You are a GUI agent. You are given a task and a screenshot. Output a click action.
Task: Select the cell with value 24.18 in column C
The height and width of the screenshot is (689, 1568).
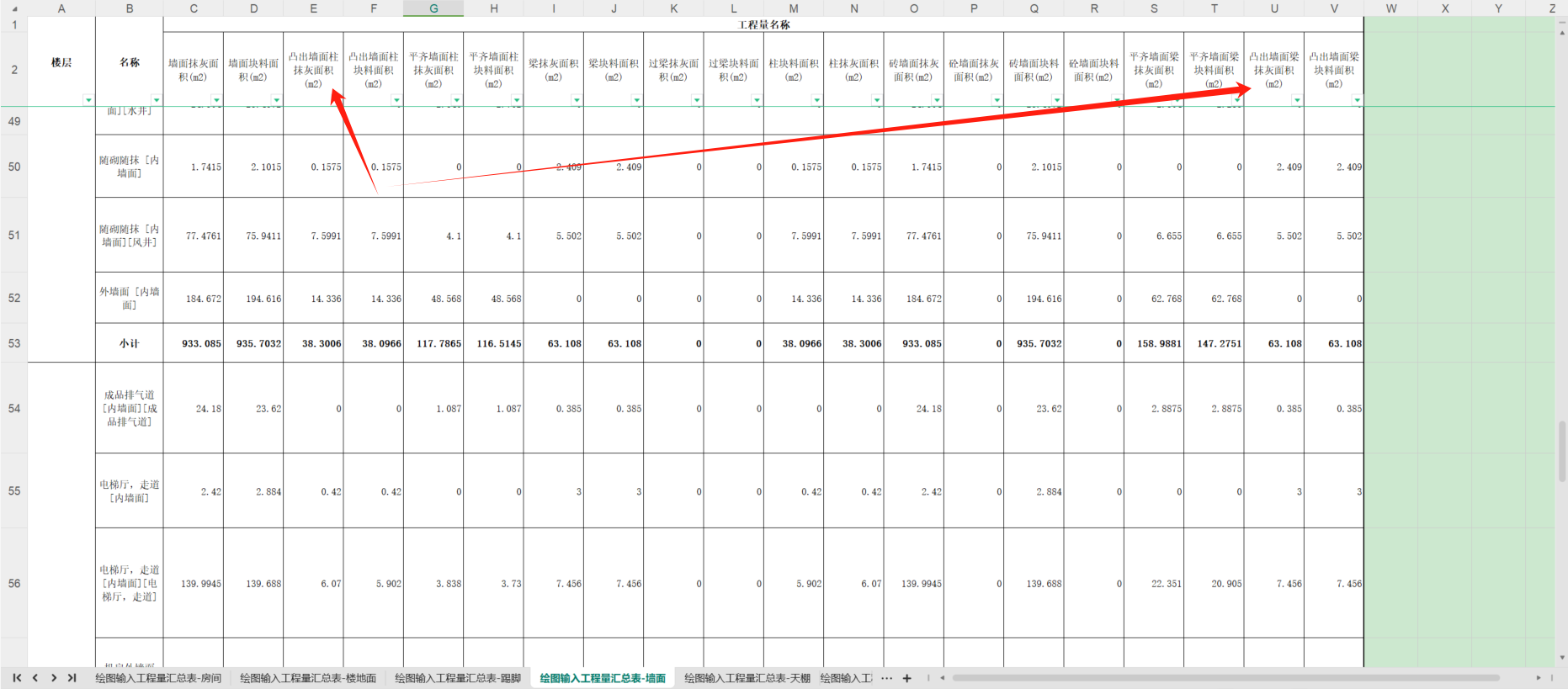(x=194, y=408)
